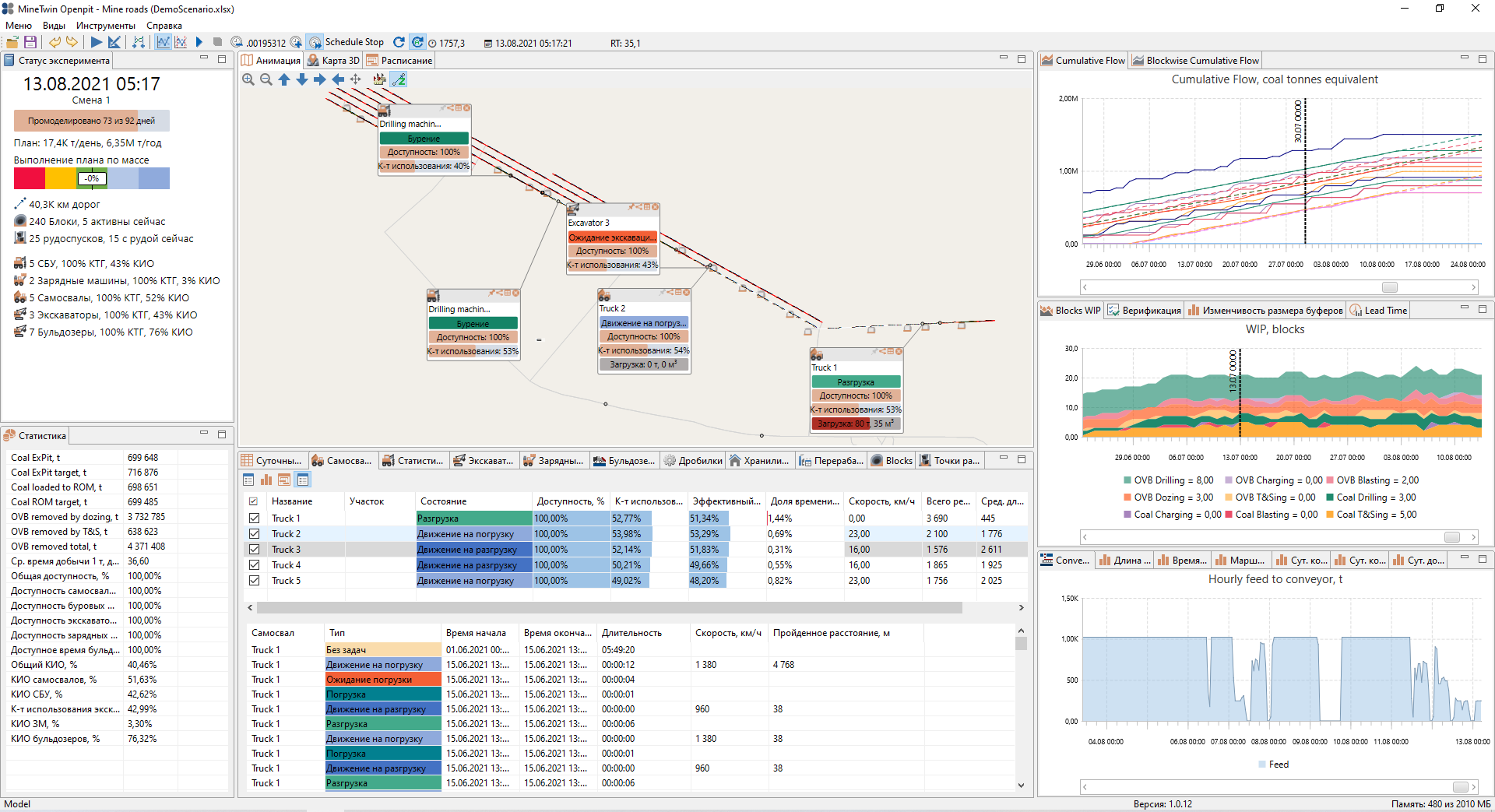Screen dimensions: 1495x812
Task: Pan the map with the blue up arrow
Action: [284, 79]
